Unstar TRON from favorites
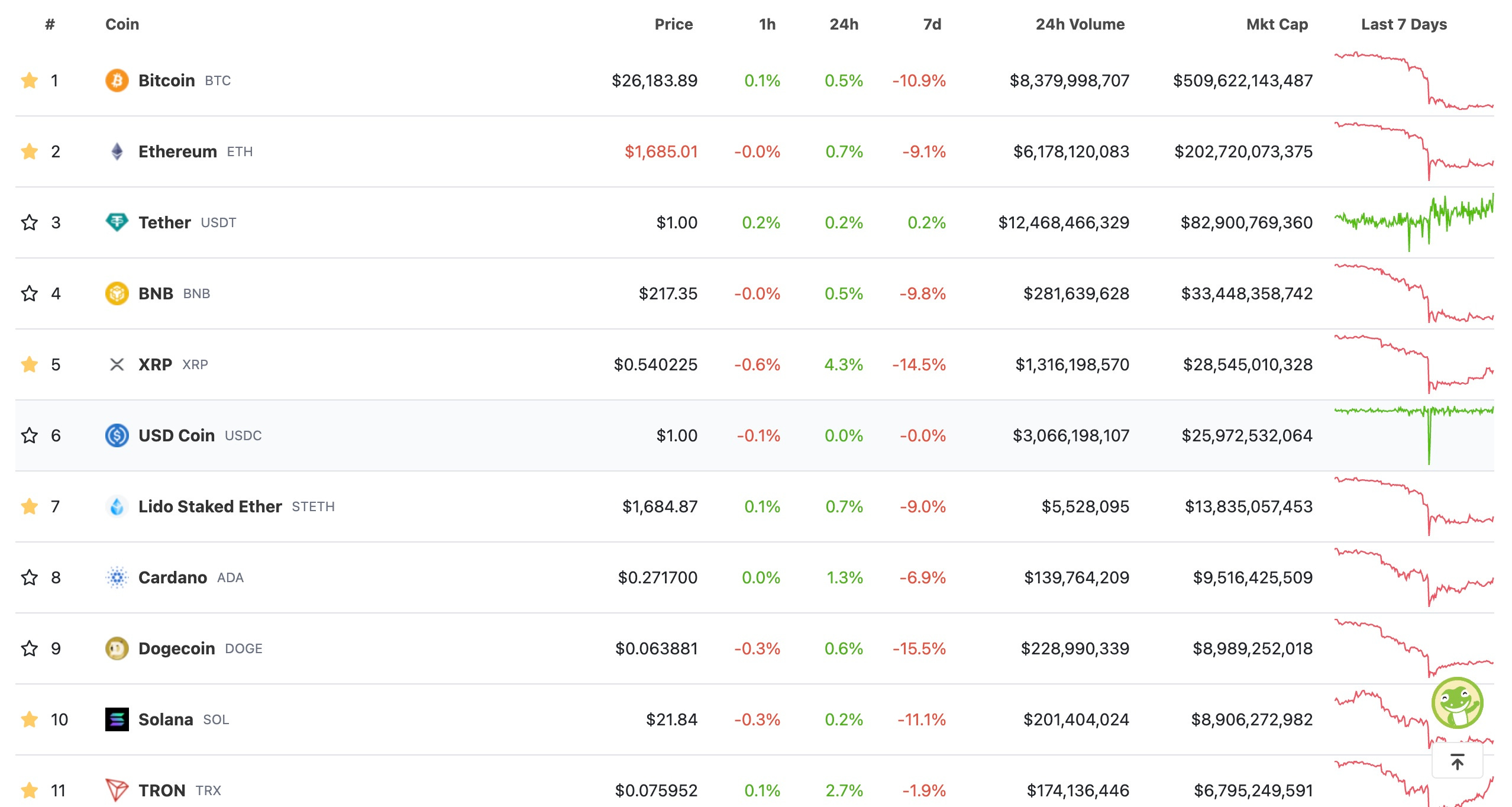 tap(29, 790)
